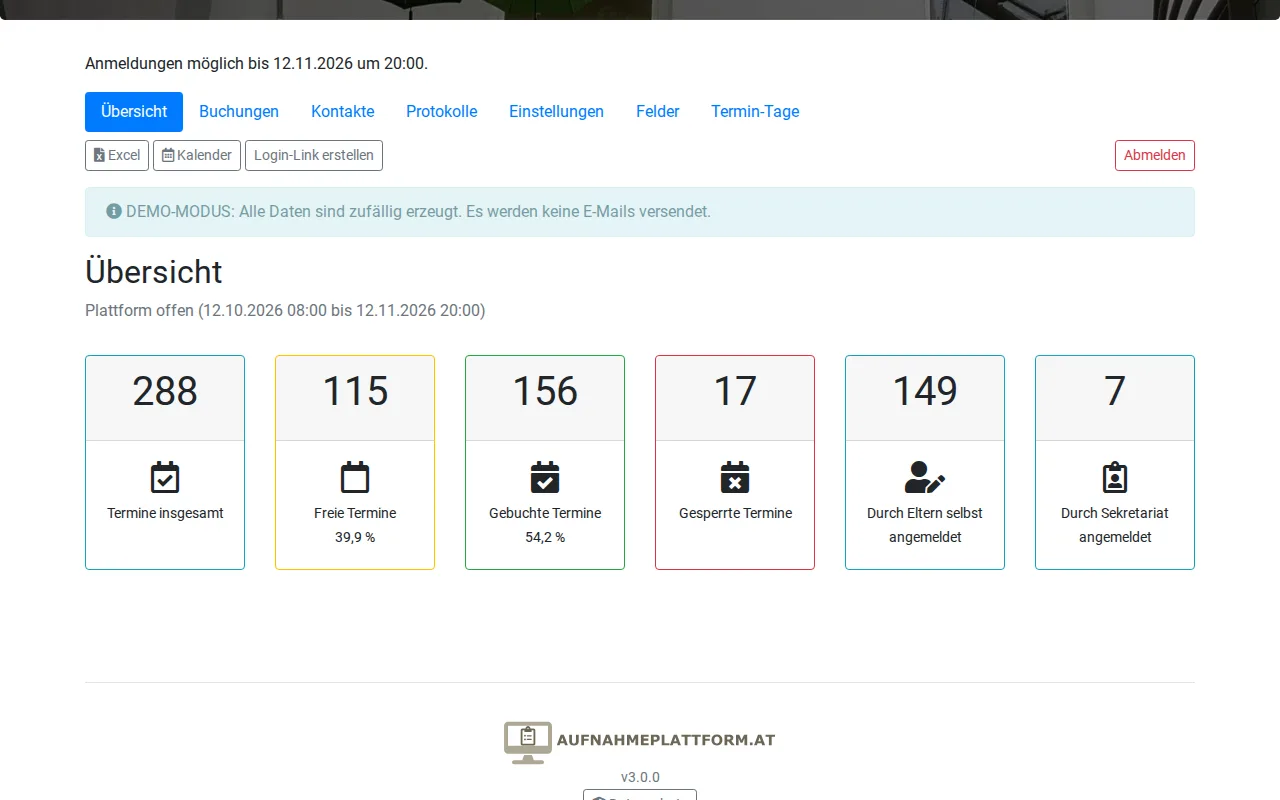The height and width of the screenshot is (800, 1280).
Task: Click the 115 free appointments number
Action: click(355, 391)
